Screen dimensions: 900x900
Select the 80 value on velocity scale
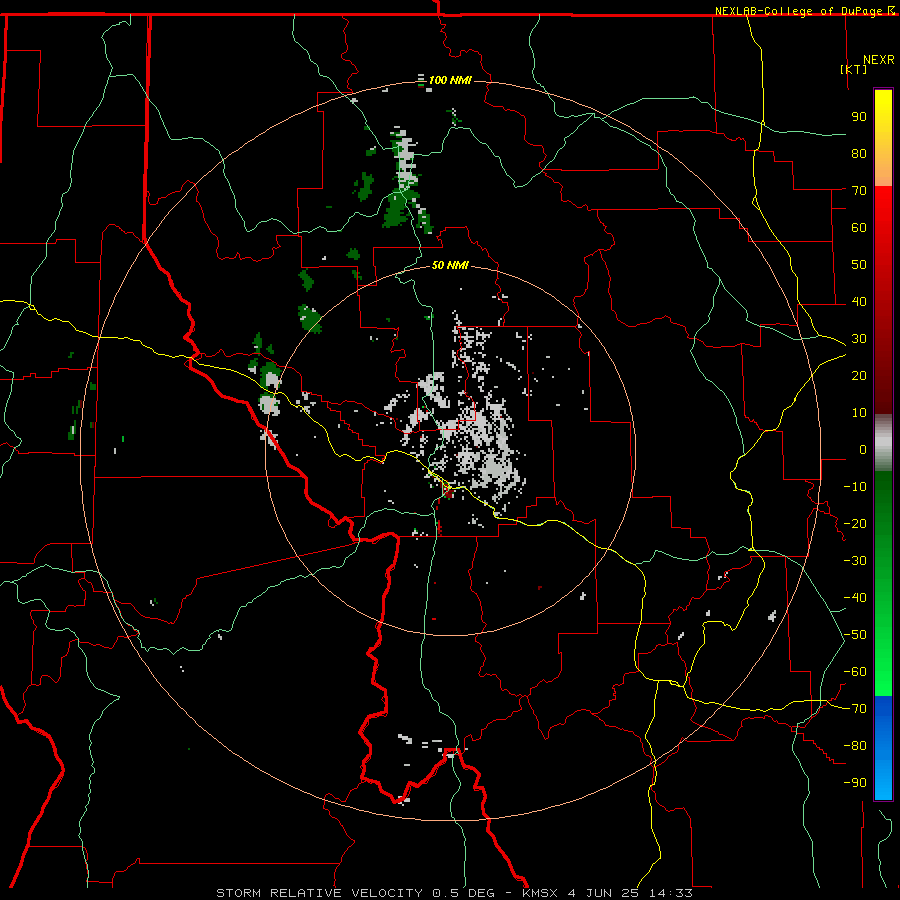(x=859, y=153)
